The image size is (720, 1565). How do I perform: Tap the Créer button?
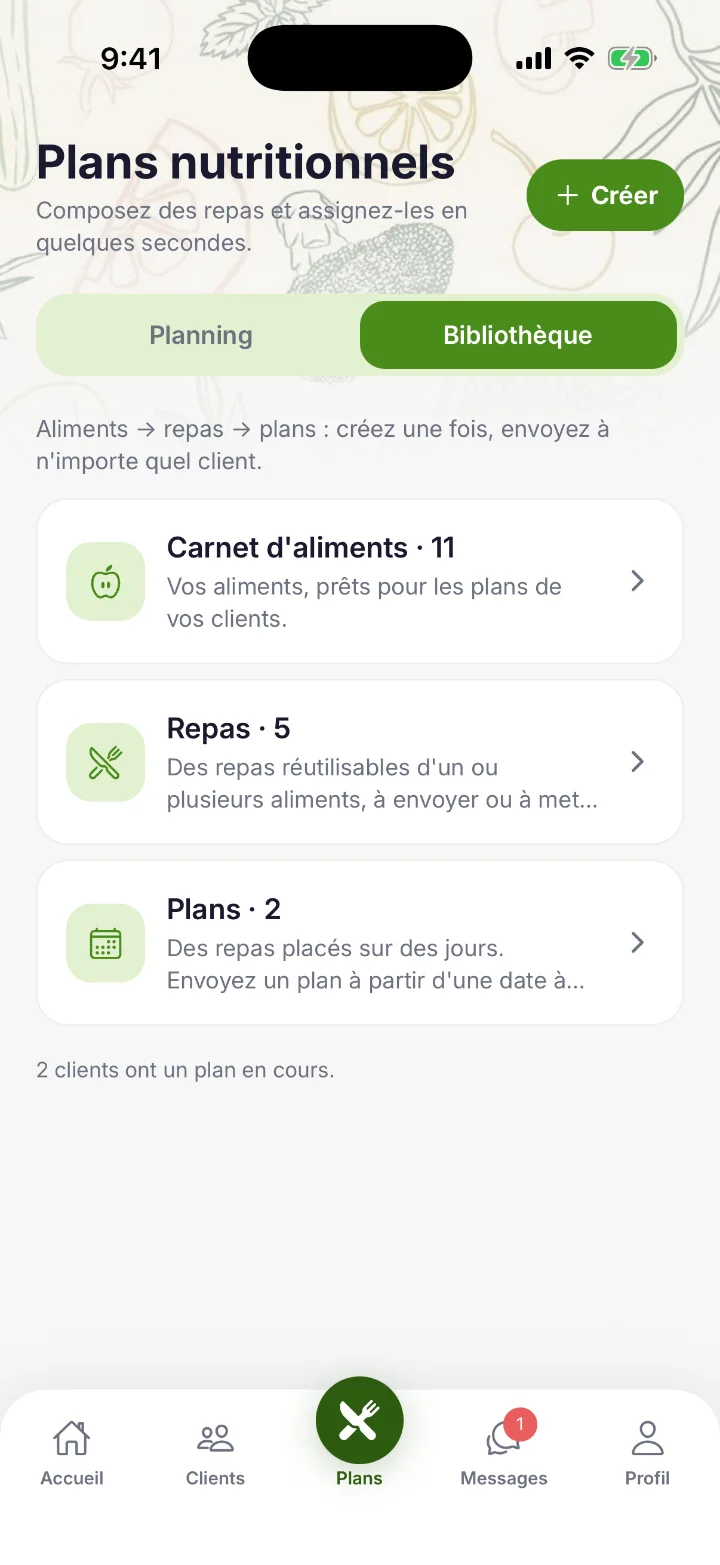pyautogui.click(x=605, y=195)
